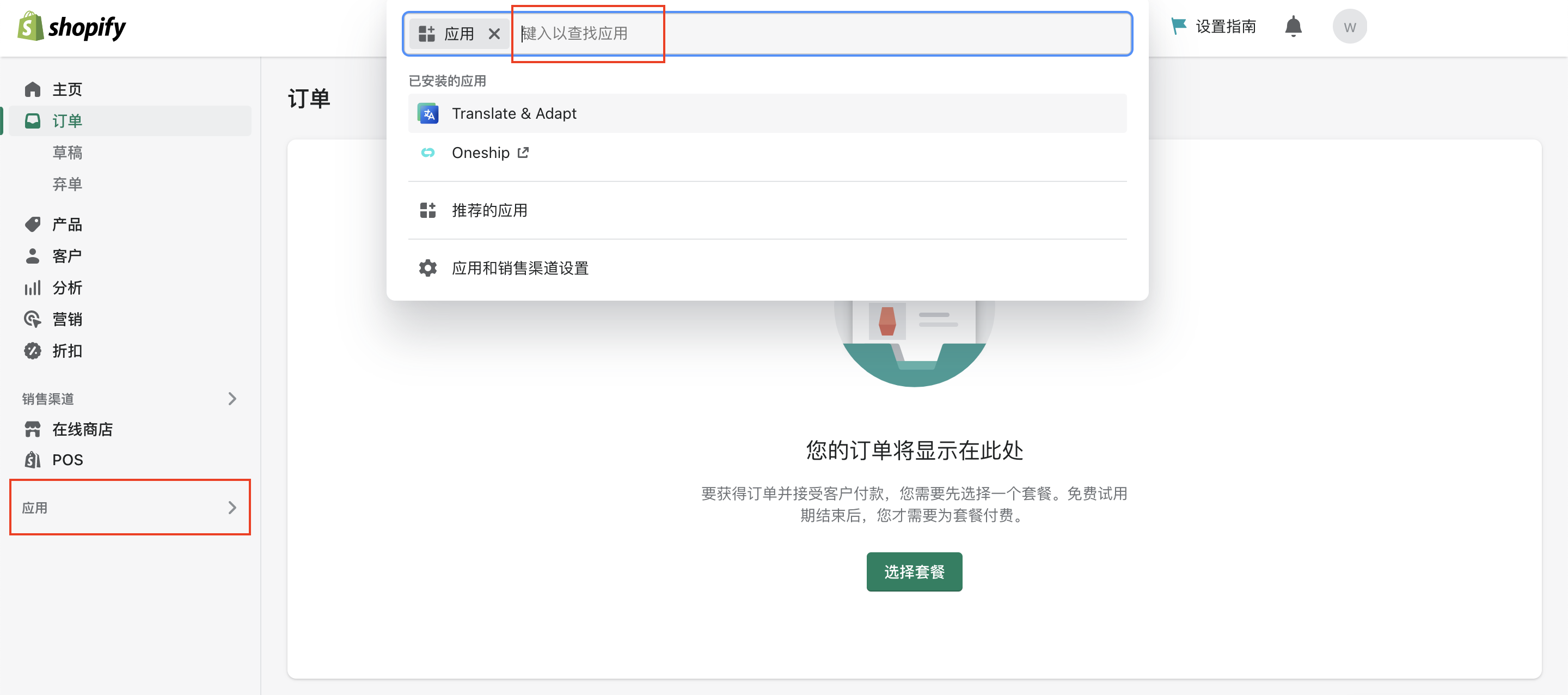Click the 销售渠道 section label
The height and width of the screenshot is (695, 1568).
(48, 399)
